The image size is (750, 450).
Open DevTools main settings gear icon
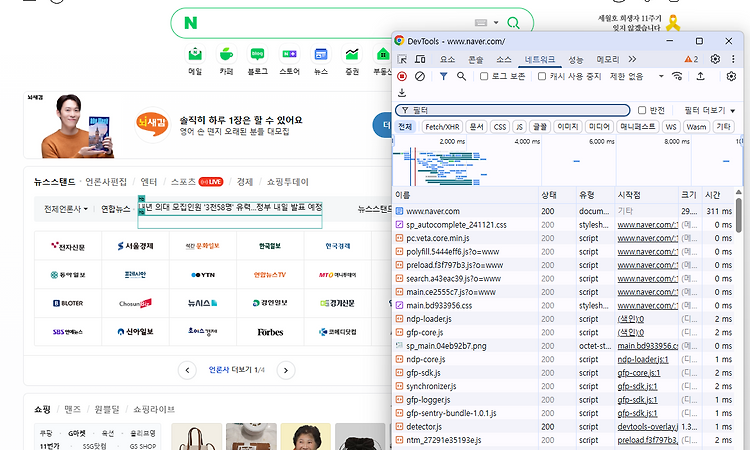point(715,59)
